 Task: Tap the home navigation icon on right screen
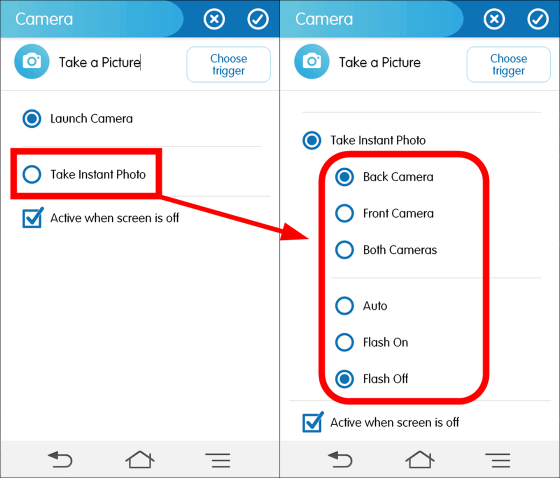click(x=420, y=459)
